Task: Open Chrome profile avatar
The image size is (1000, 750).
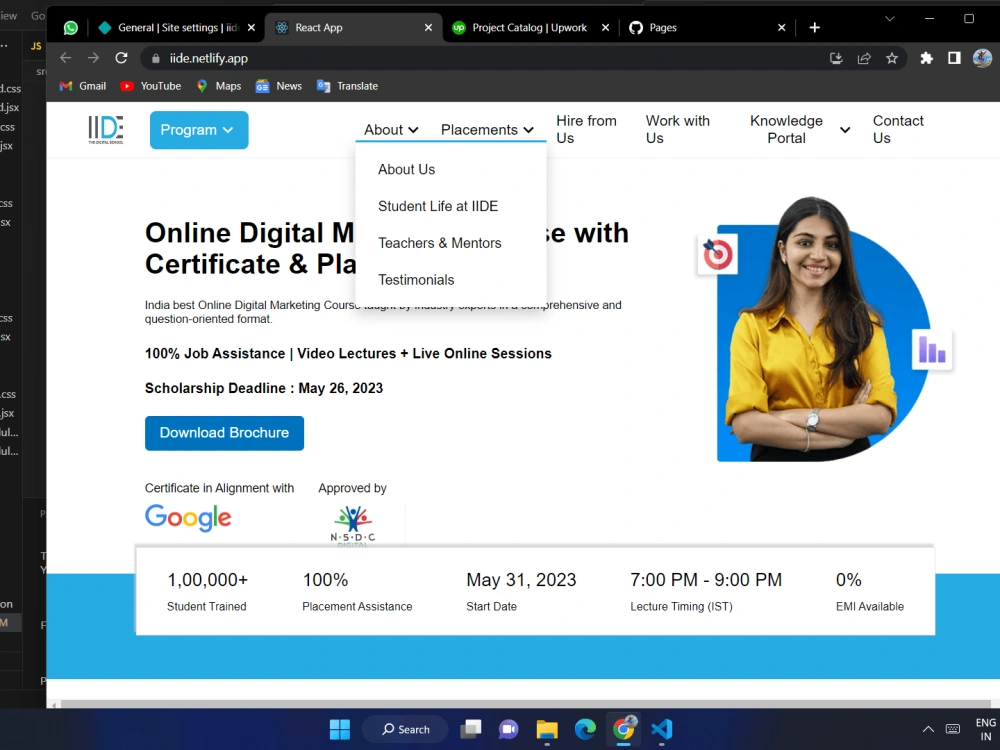Action: (982, 58)
